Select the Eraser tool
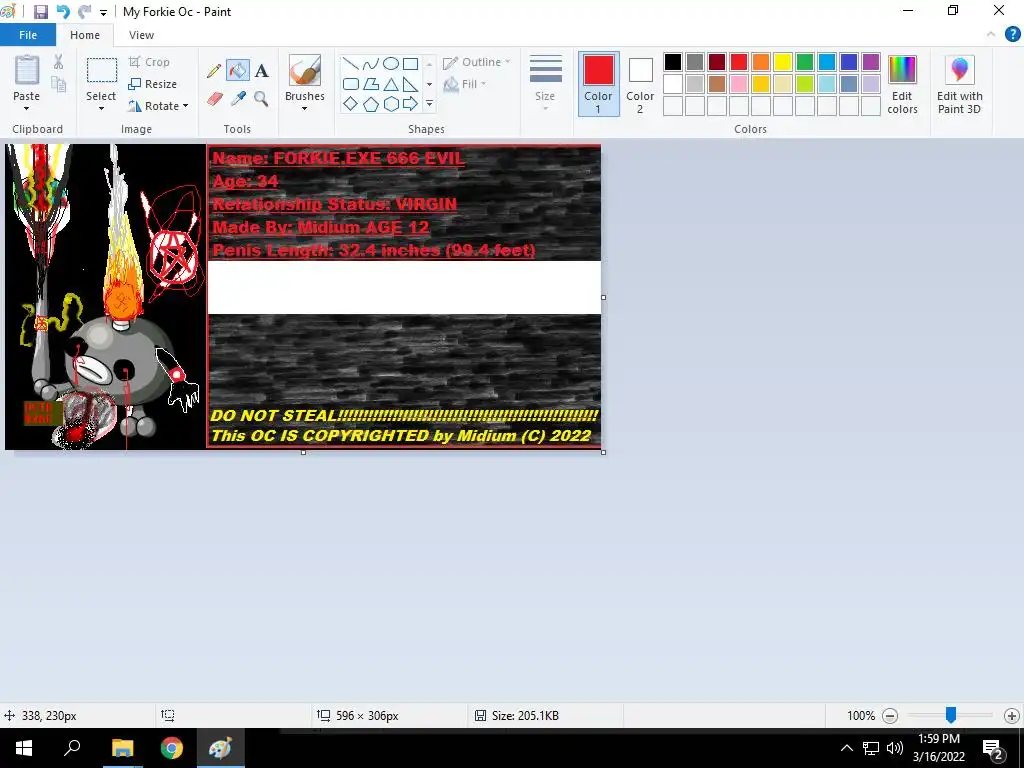The height and width of the screenshot is (768, 1024). (214, 99)
